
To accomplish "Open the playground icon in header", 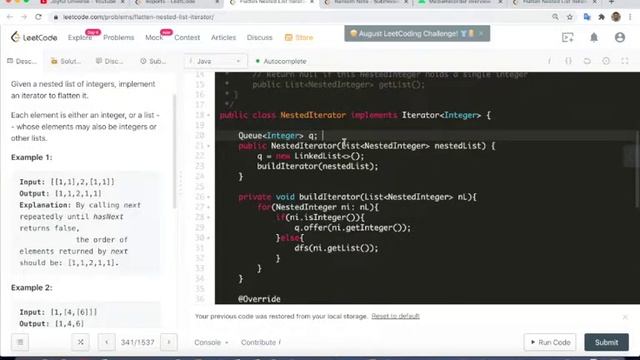I will [567, 37].
